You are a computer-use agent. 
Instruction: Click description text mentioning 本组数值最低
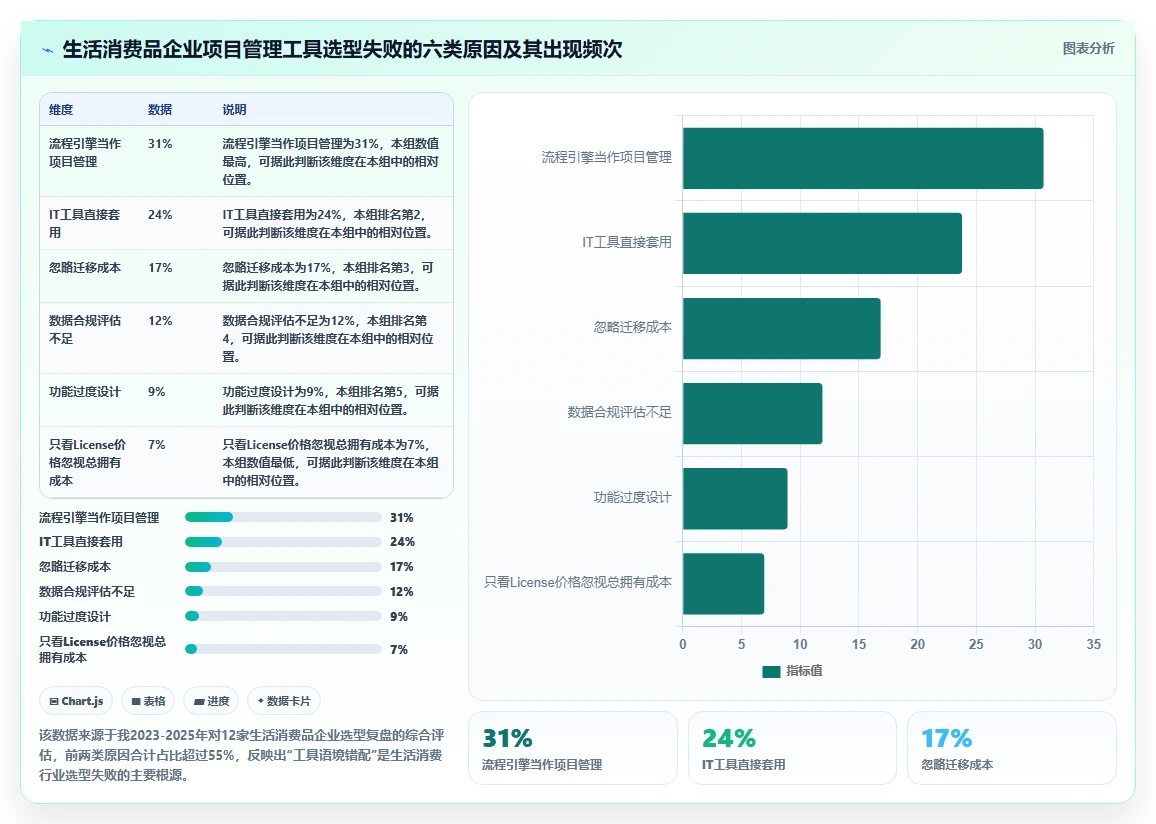click(331, 462)
